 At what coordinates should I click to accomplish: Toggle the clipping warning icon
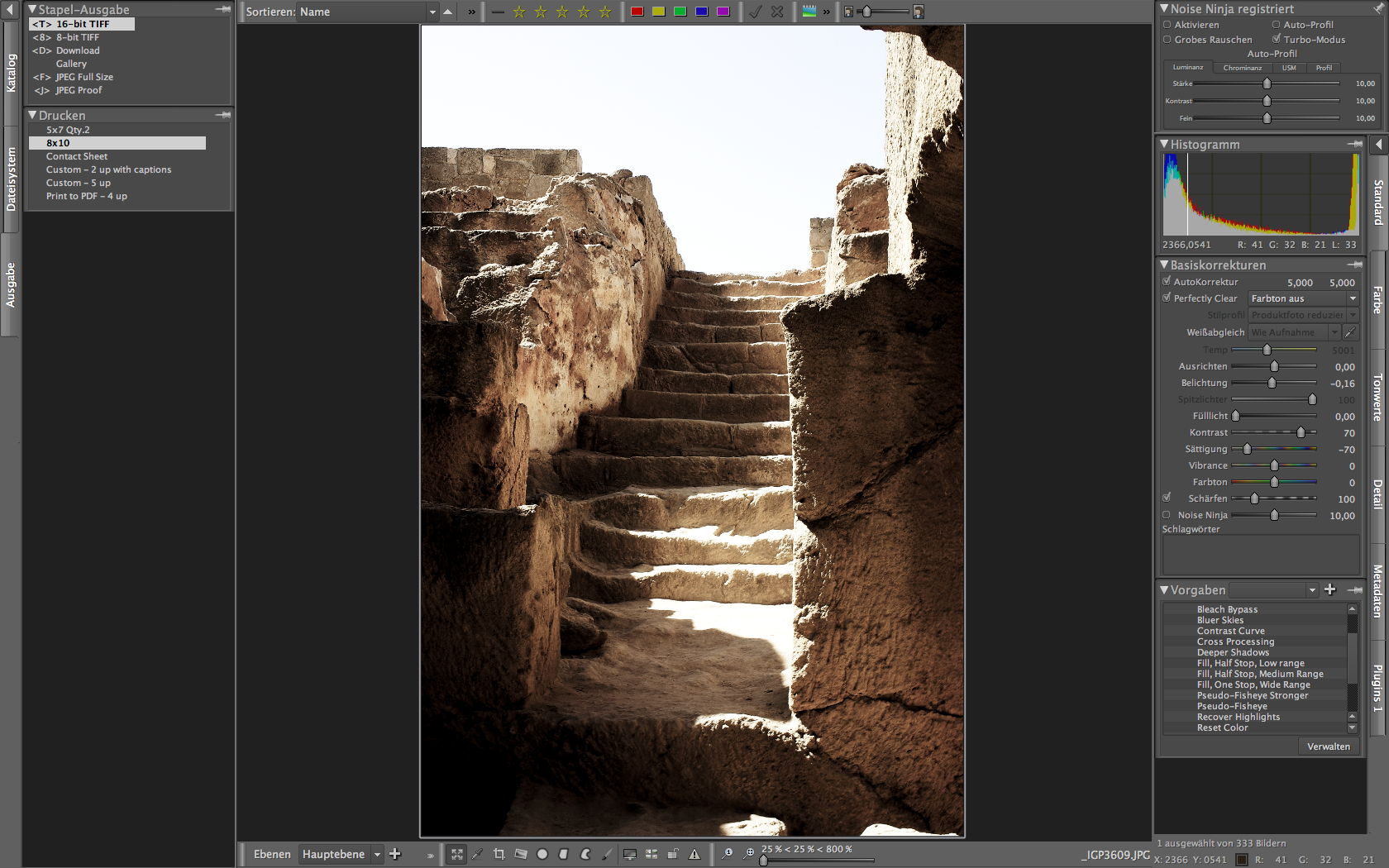click(695, 855)
